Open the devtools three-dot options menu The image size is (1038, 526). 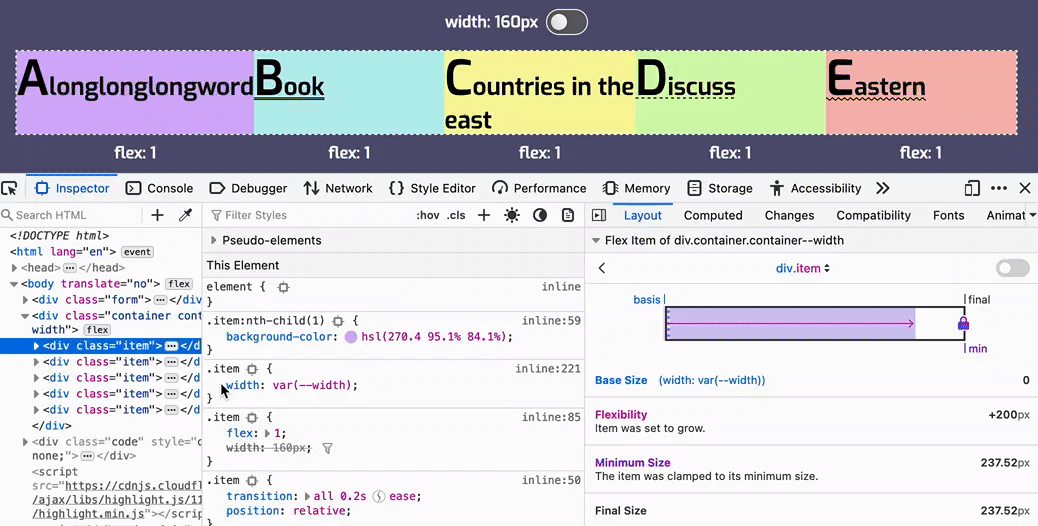pos(999,188)
